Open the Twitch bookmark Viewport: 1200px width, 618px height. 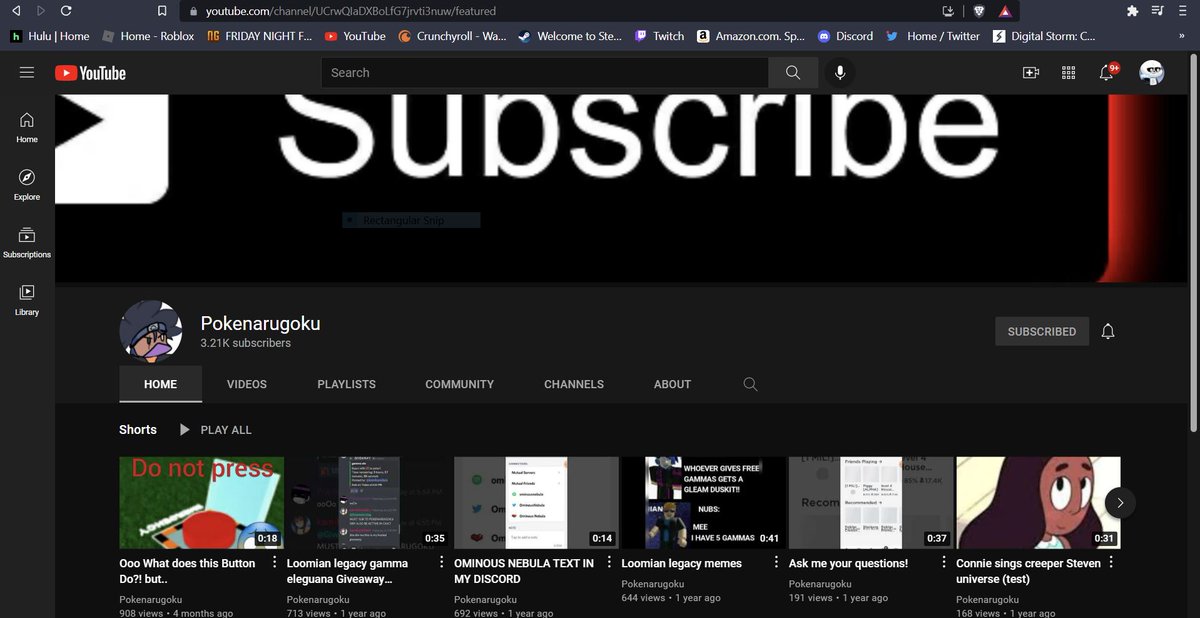[660, 36]
